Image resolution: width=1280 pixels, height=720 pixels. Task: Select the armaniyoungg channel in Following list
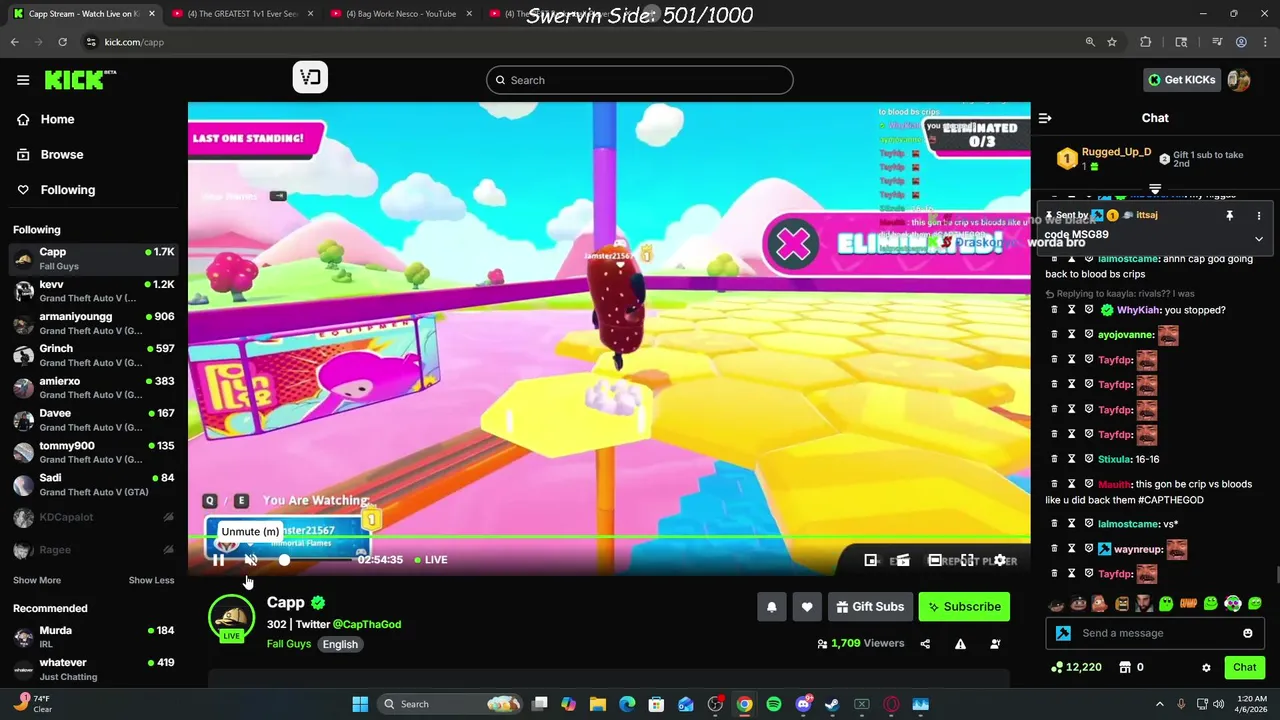(94, 323)
